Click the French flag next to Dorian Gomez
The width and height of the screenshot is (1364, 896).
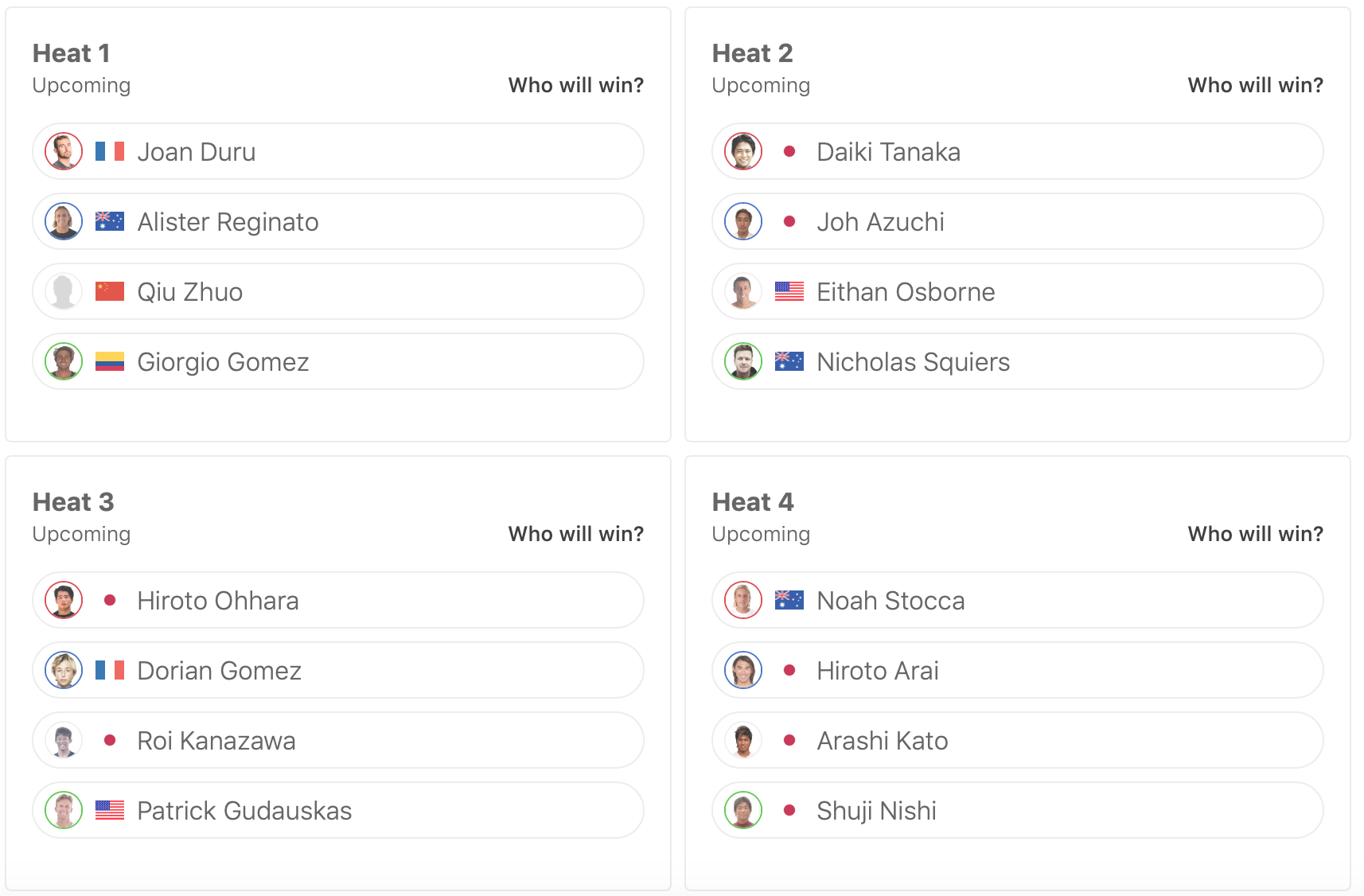[x=109, y=670]
